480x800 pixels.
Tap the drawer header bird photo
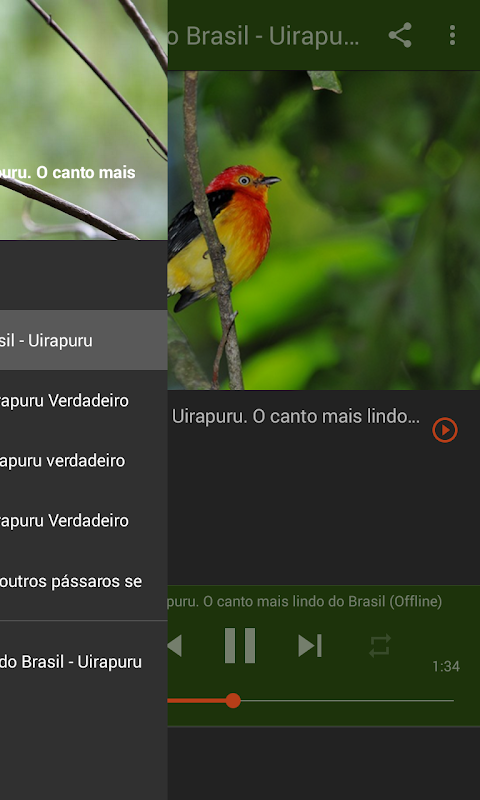(84, 120)
